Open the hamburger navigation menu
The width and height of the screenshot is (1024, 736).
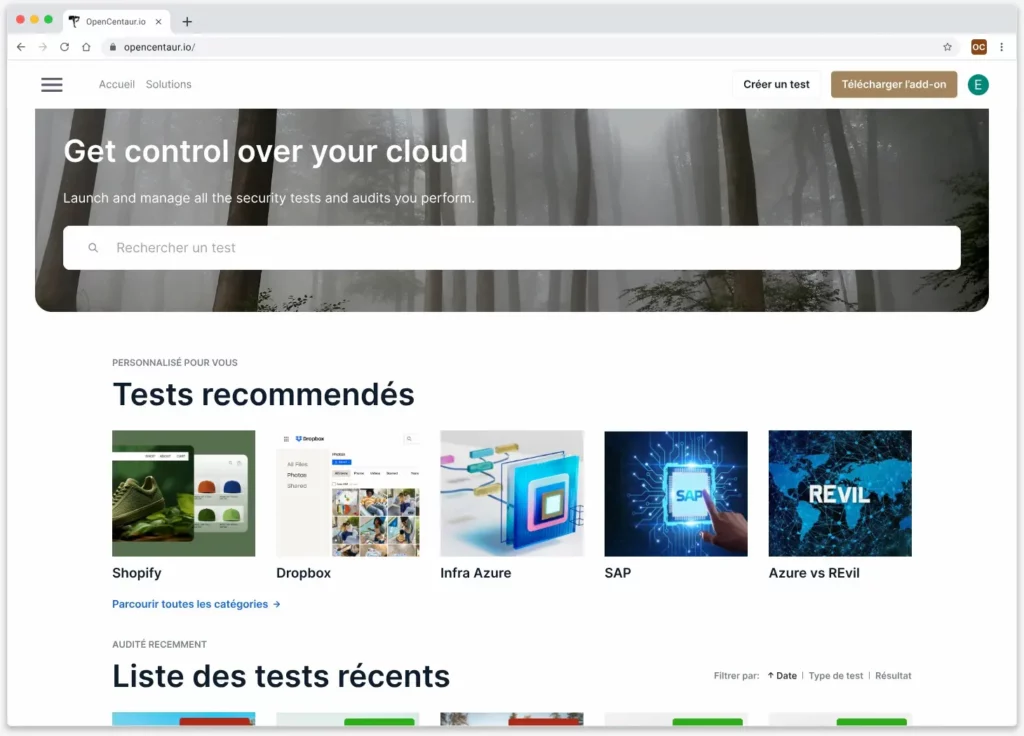pos(52,84)
